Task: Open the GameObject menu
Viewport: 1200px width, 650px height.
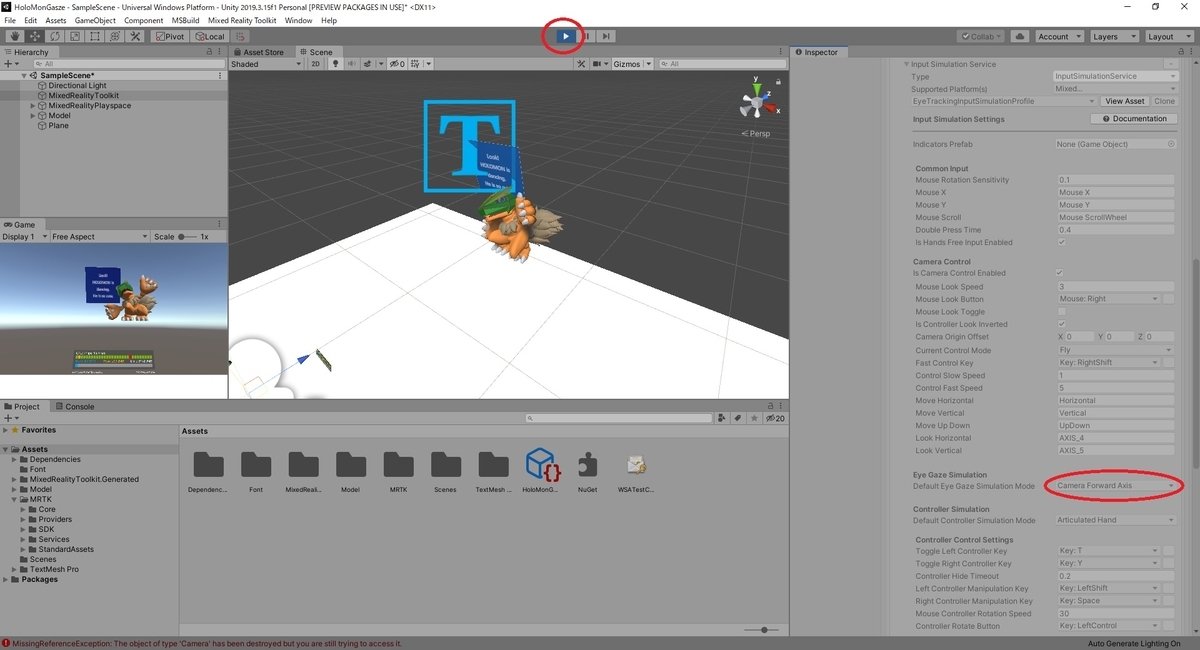Action: (x=93, y=20)
